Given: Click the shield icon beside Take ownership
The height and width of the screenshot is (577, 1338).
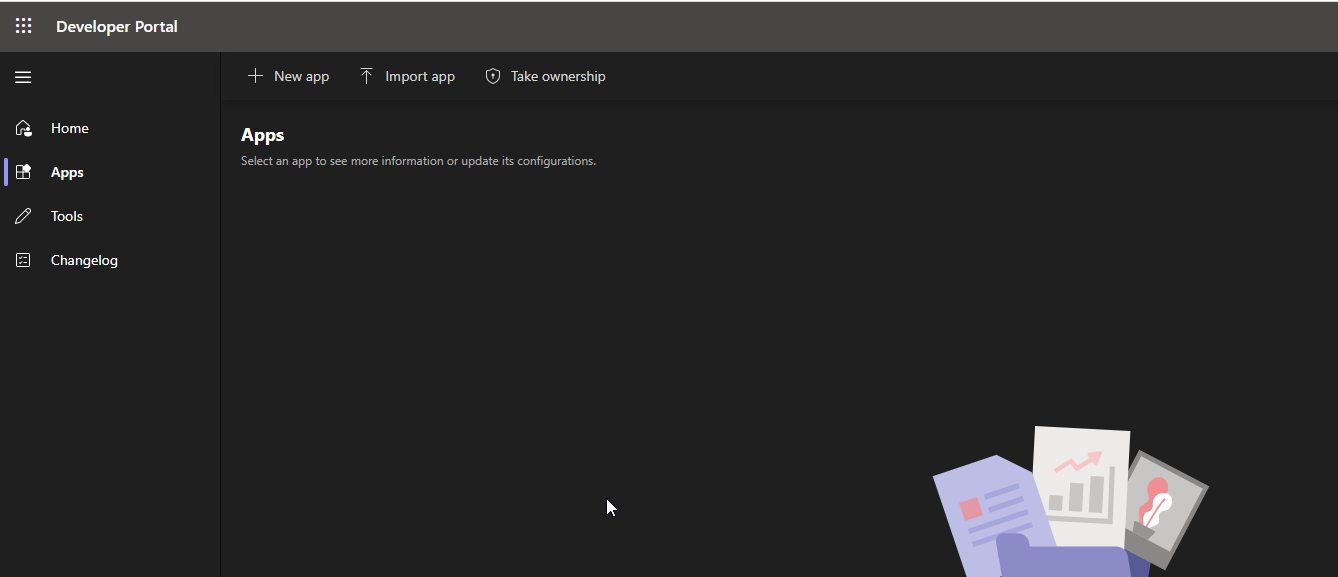Looking at the screenshot, I should [x=492, y=75].
